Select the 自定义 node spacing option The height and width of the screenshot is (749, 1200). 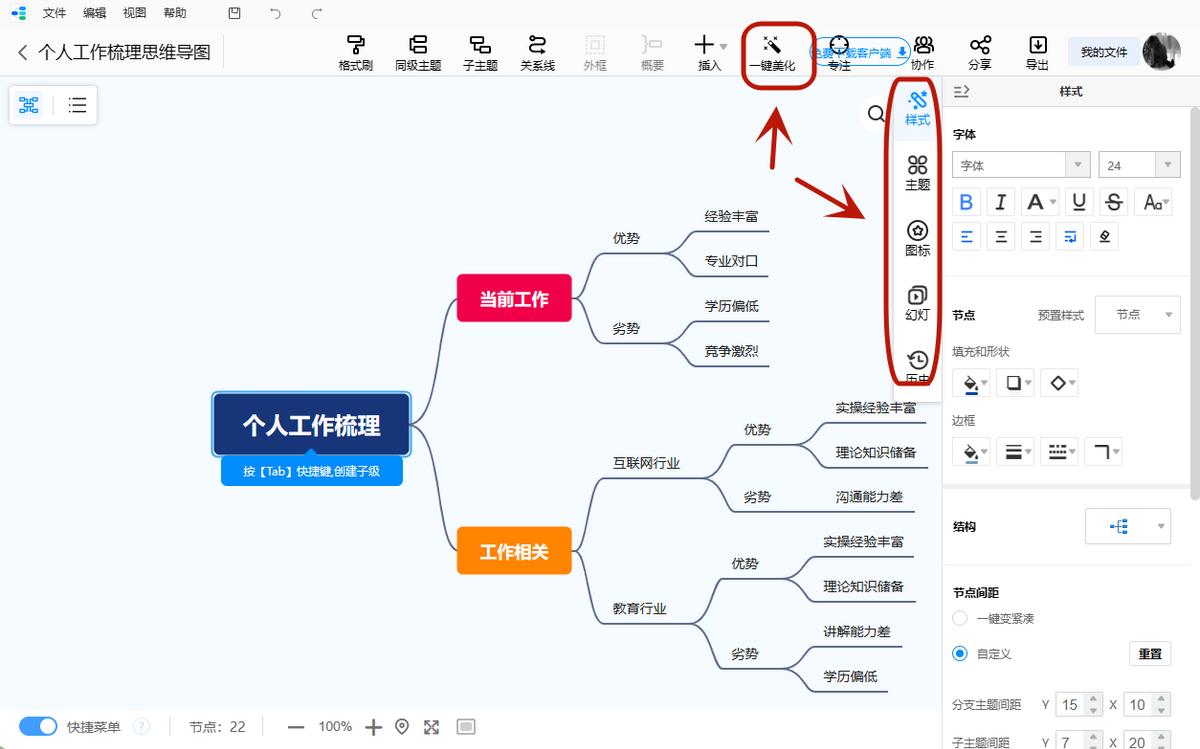click(x=959, y=653)
